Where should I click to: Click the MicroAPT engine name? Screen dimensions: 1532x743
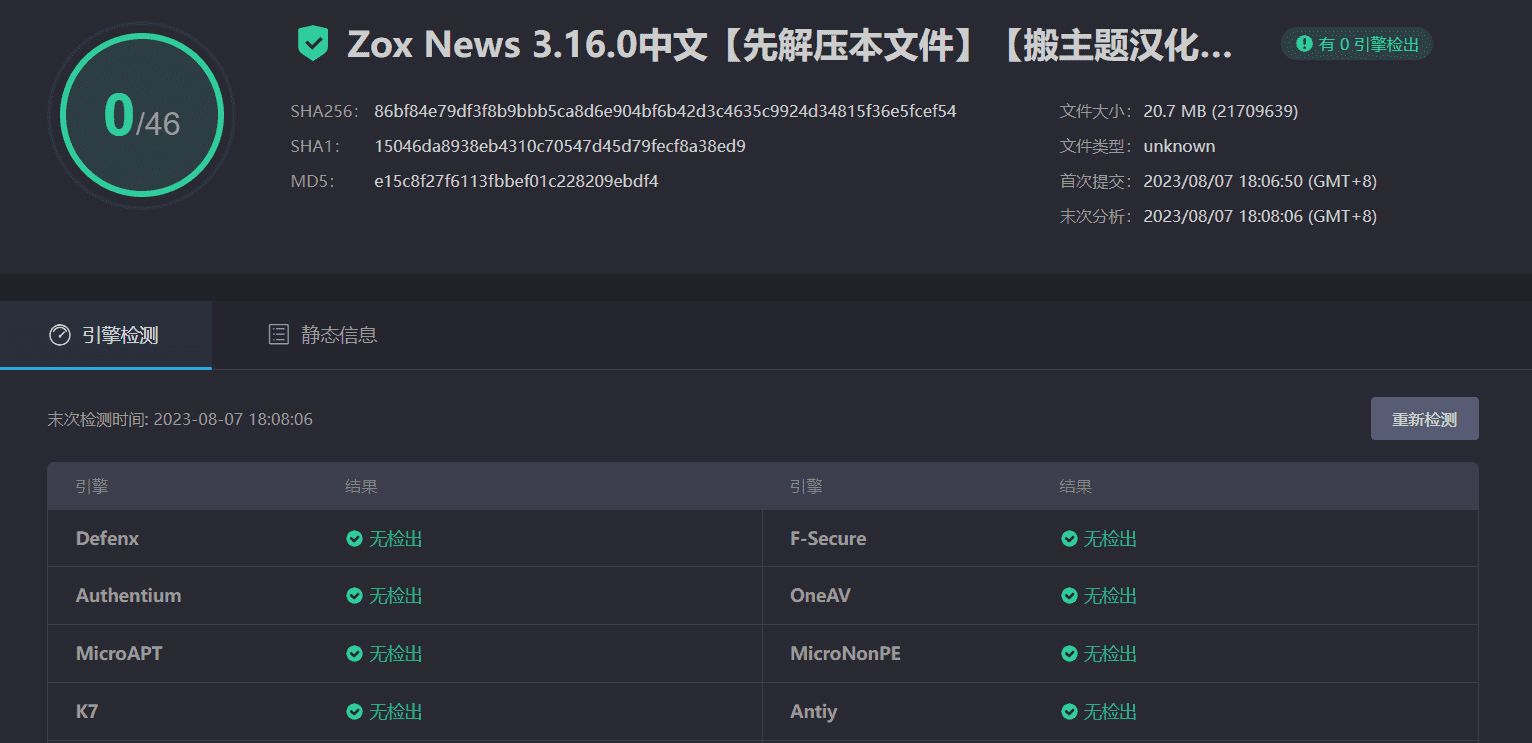point(119,654)
